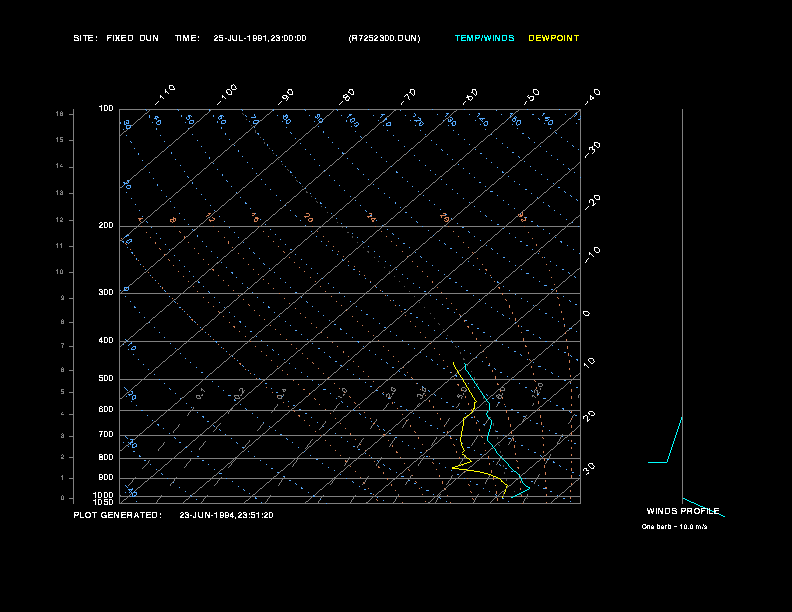Screen dimensions: 792x612
Task: Click the 400 pressure level label
Action: tap(106, 340)
